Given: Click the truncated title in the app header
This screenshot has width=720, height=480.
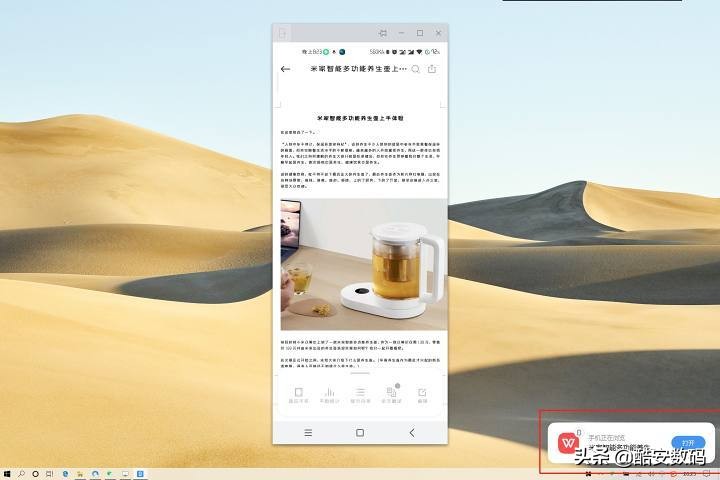Looking at the screenshot, I should click(358, 69).
